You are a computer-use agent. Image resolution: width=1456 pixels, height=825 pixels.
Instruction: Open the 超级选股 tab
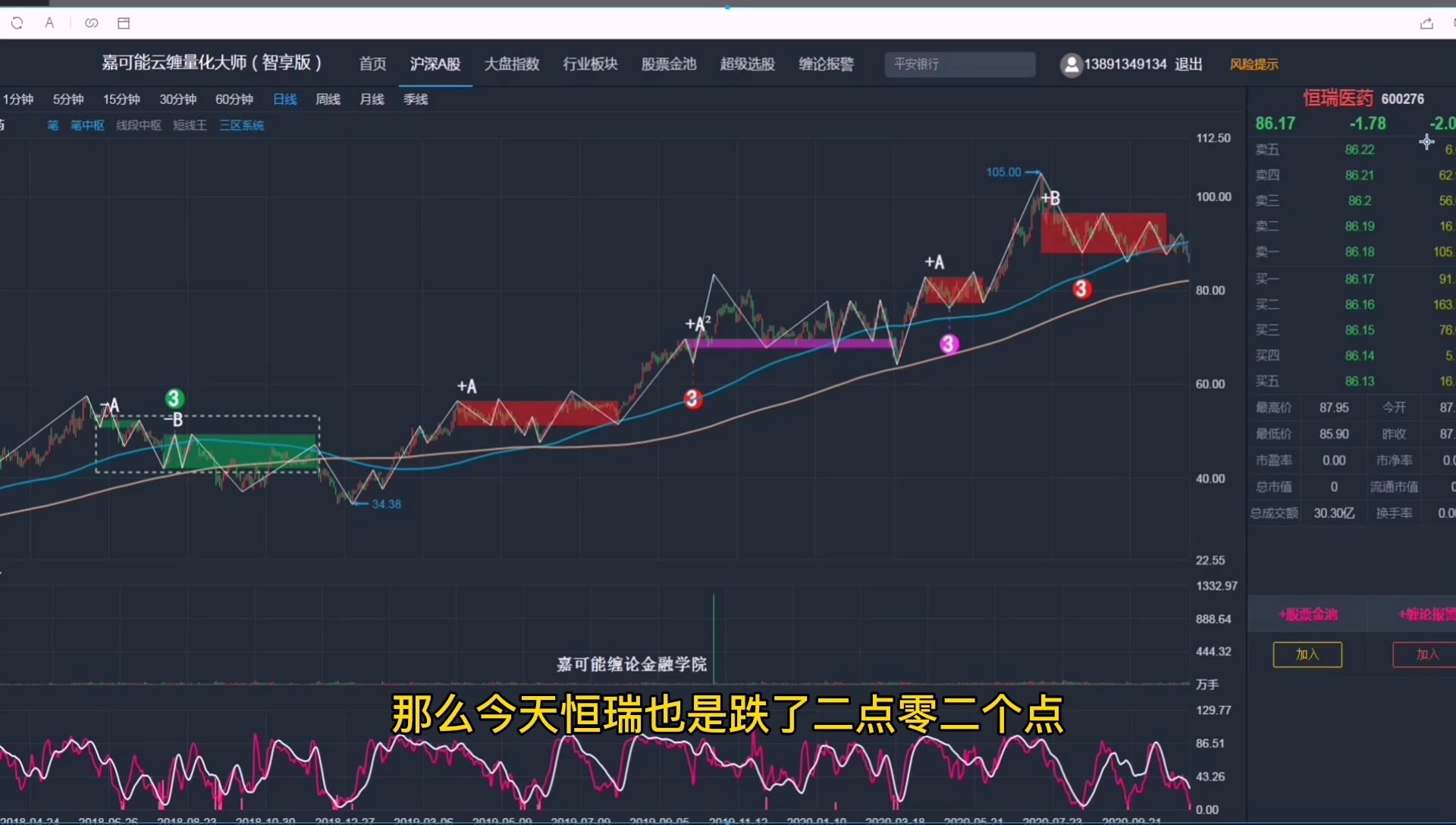[x=748, y=64]
